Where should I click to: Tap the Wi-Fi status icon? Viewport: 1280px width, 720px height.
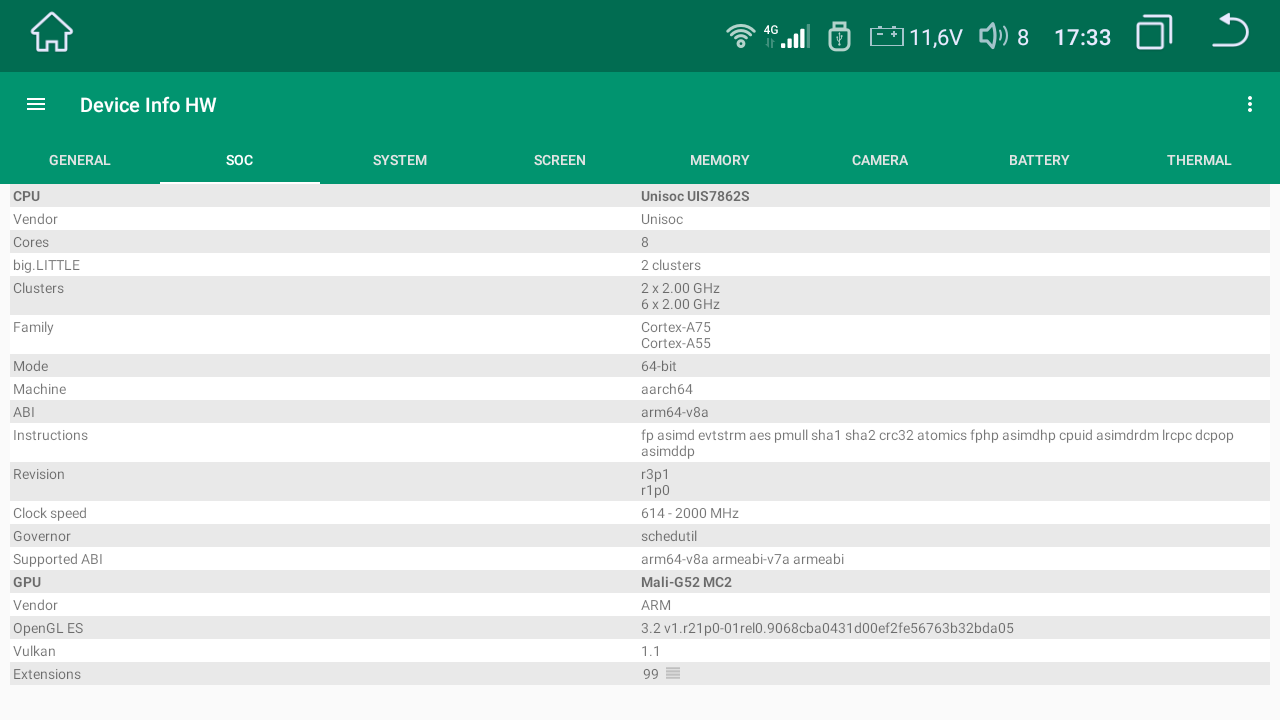[741, 36]
